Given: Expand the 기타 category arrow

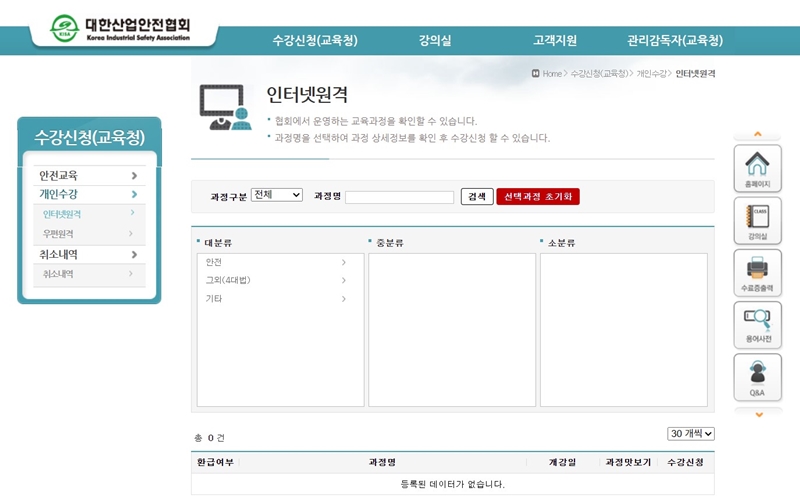Looking at the screenshot, I should coord(343,299).
